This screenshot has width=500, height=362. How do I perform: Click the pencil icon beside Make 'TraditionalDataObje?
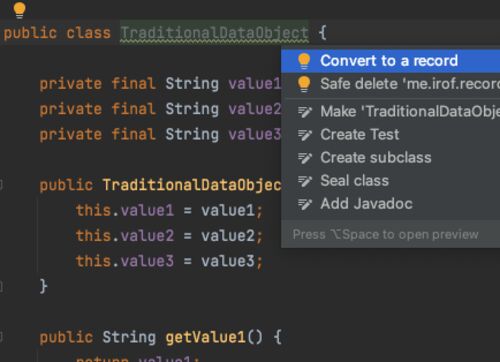coord(305,112)
